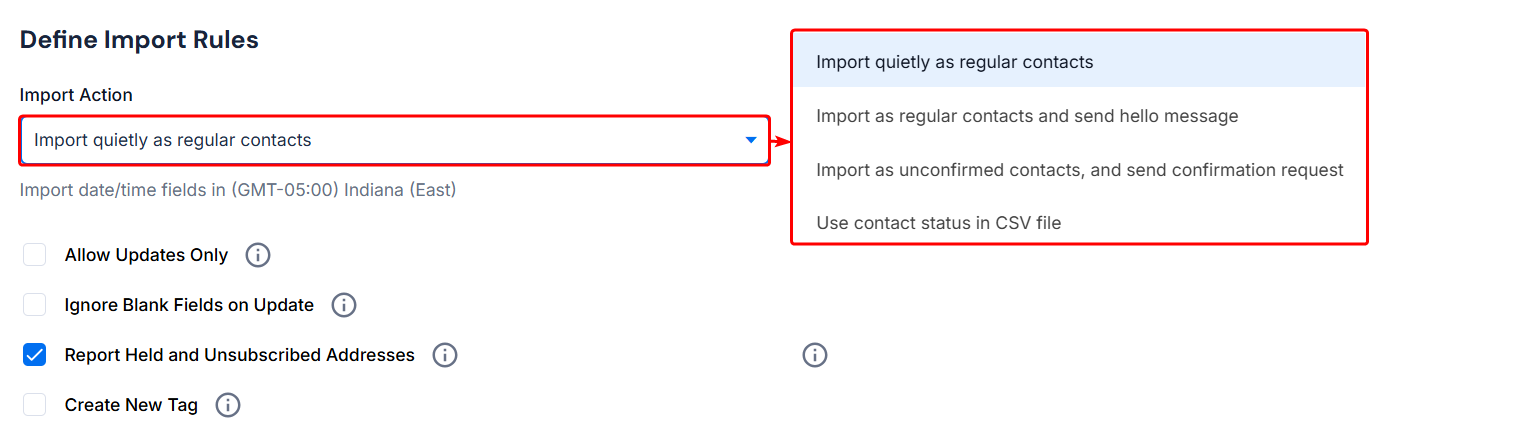Click the blue arrow of Import Action dropdown
The height and width of the screenshot is (447, 1522).
(751, 140)
